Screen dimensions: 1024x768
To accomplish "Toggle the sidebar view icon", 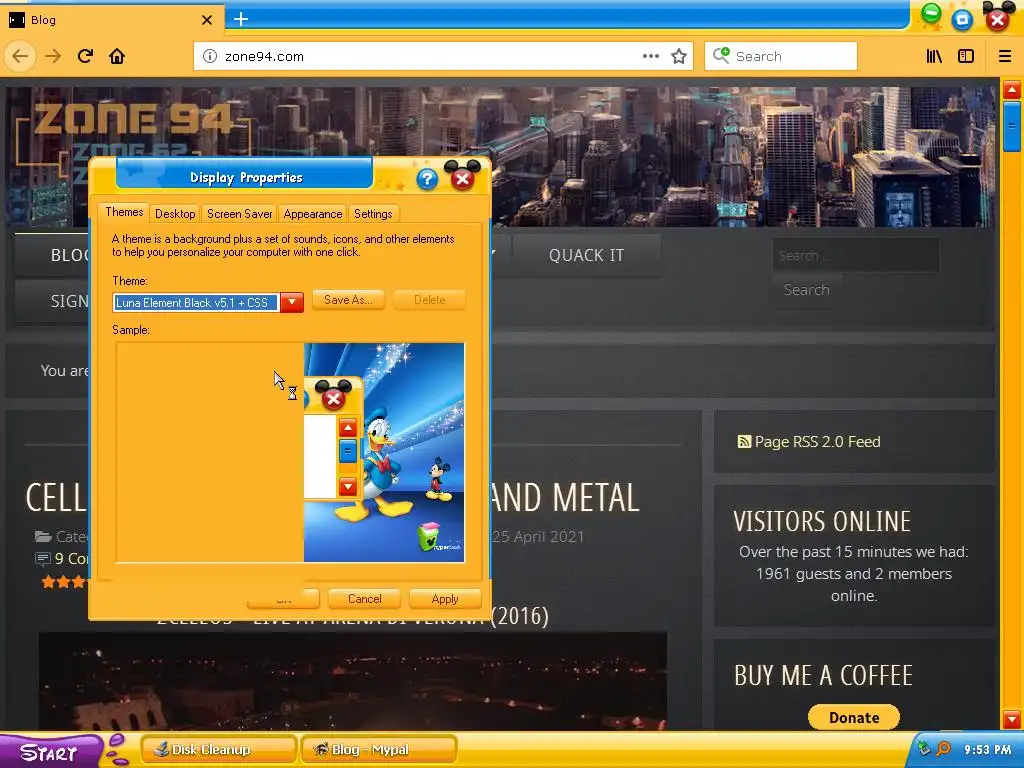I will tap(966, 56).
